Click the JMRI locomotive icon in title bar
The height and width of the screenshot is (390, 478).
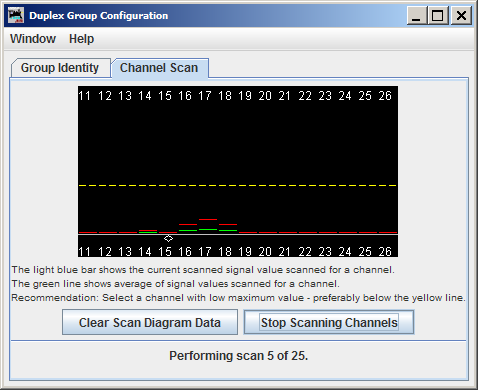(16, 15)
